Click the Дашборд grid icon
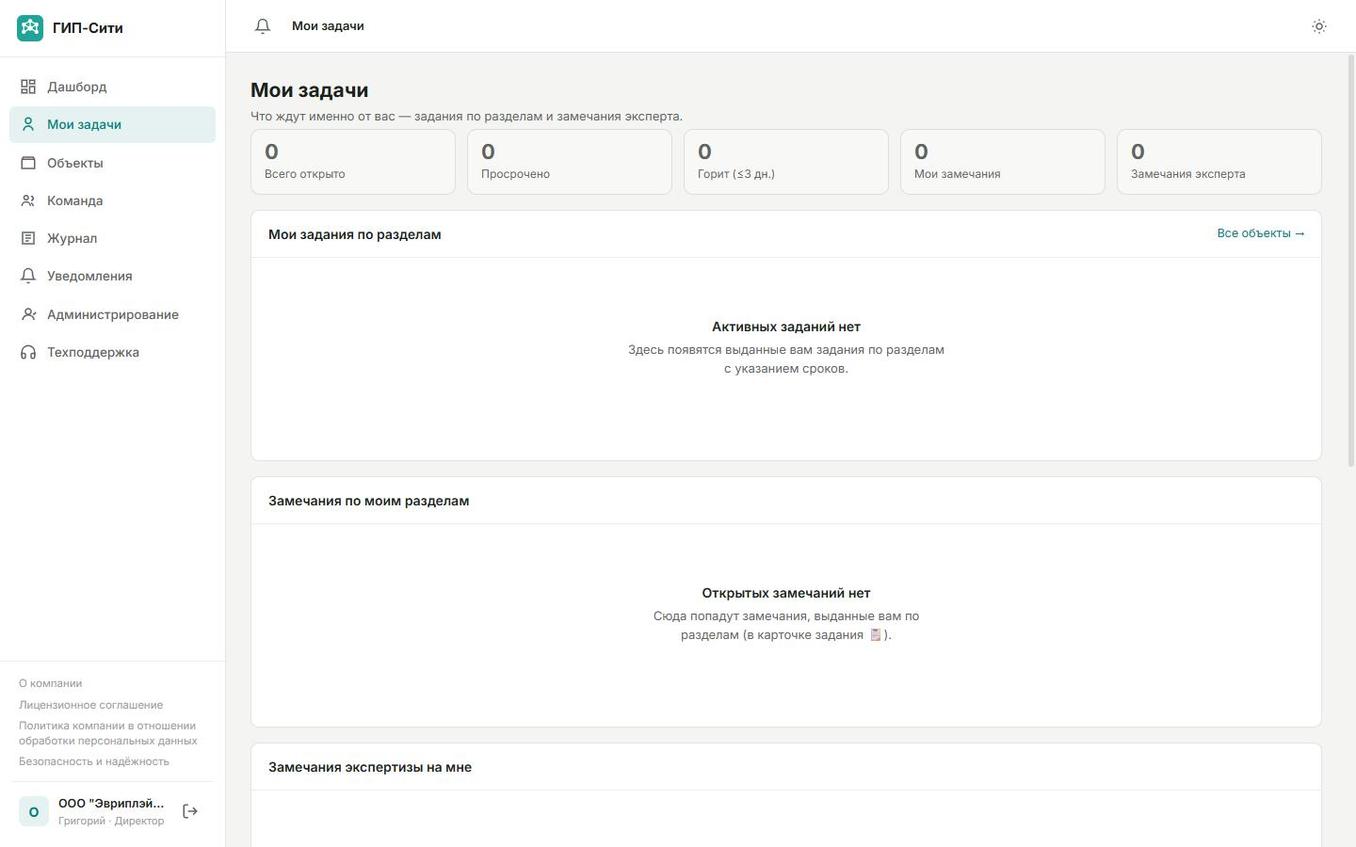The image size is (1356, 847). [x=28, y=87]
